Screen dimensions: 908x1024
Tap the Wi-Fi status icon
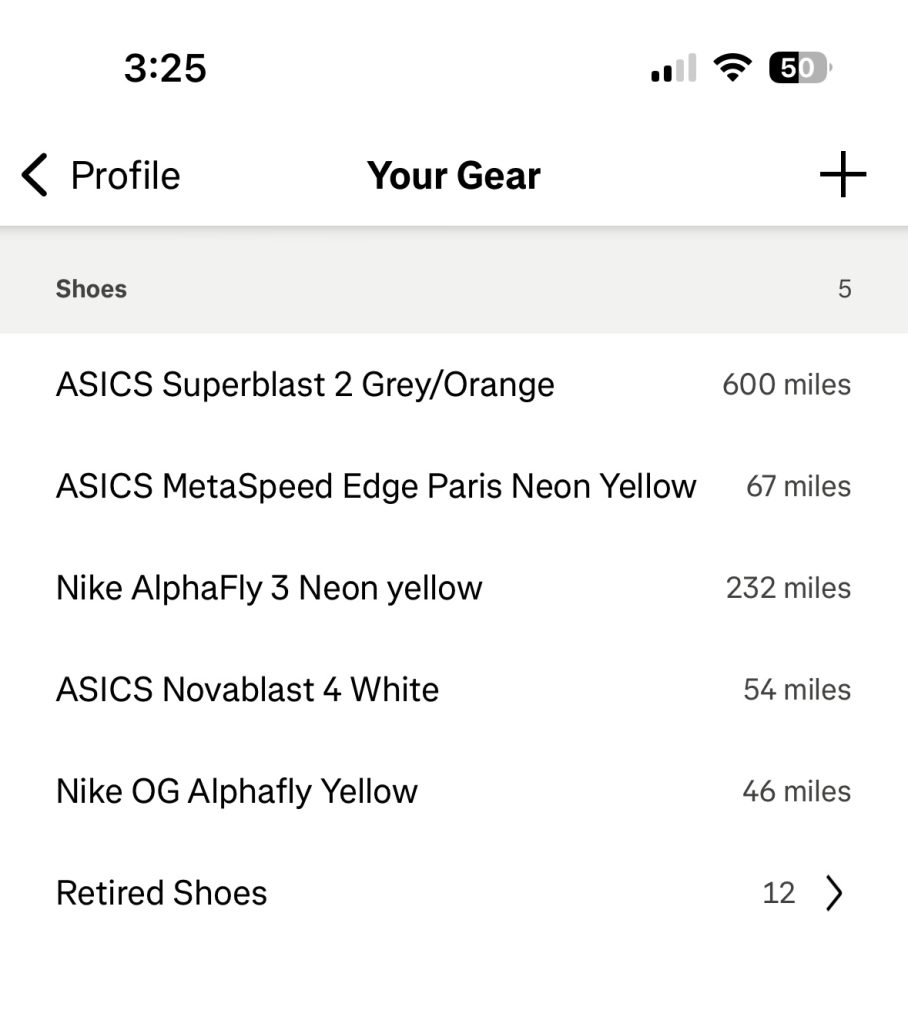732,68
